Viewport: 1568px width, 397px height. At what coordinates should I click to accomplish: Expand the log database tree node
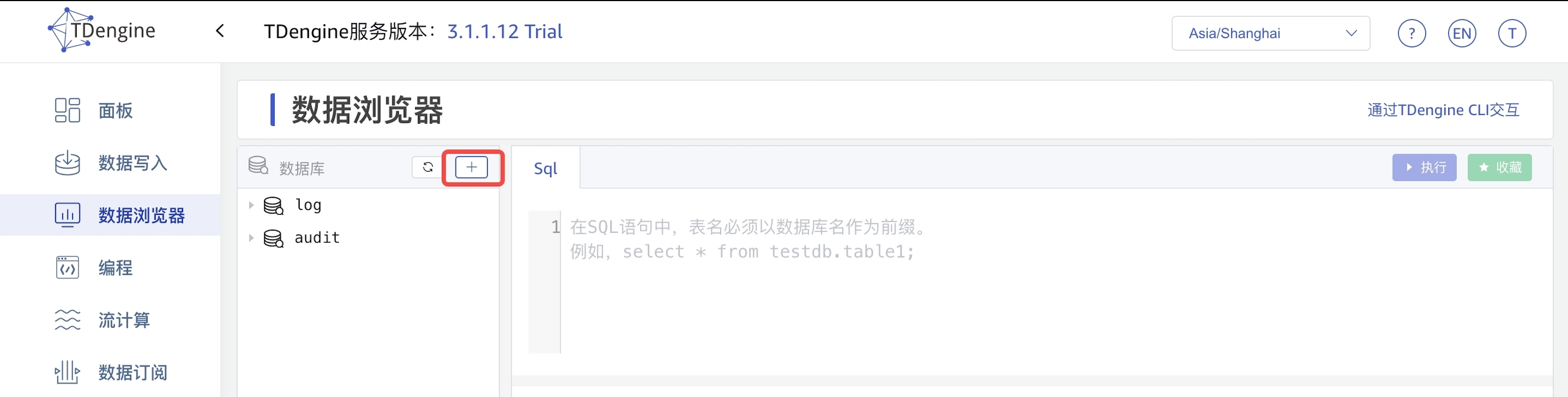pos(251,205)
